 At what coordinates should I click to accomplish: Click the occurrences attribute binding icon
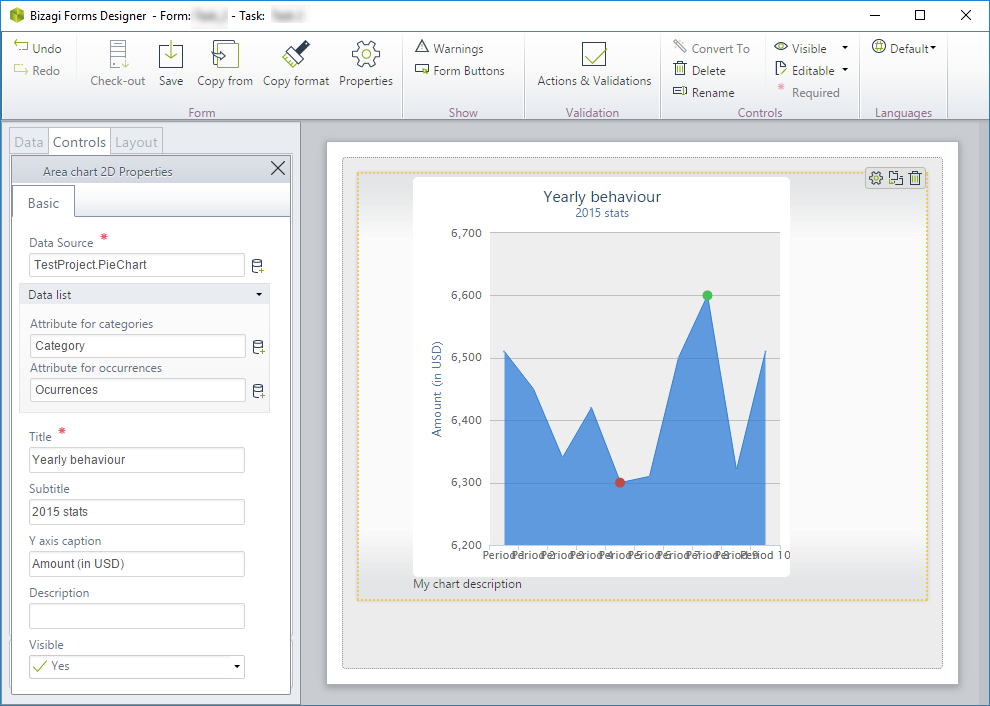pos(258,391)
